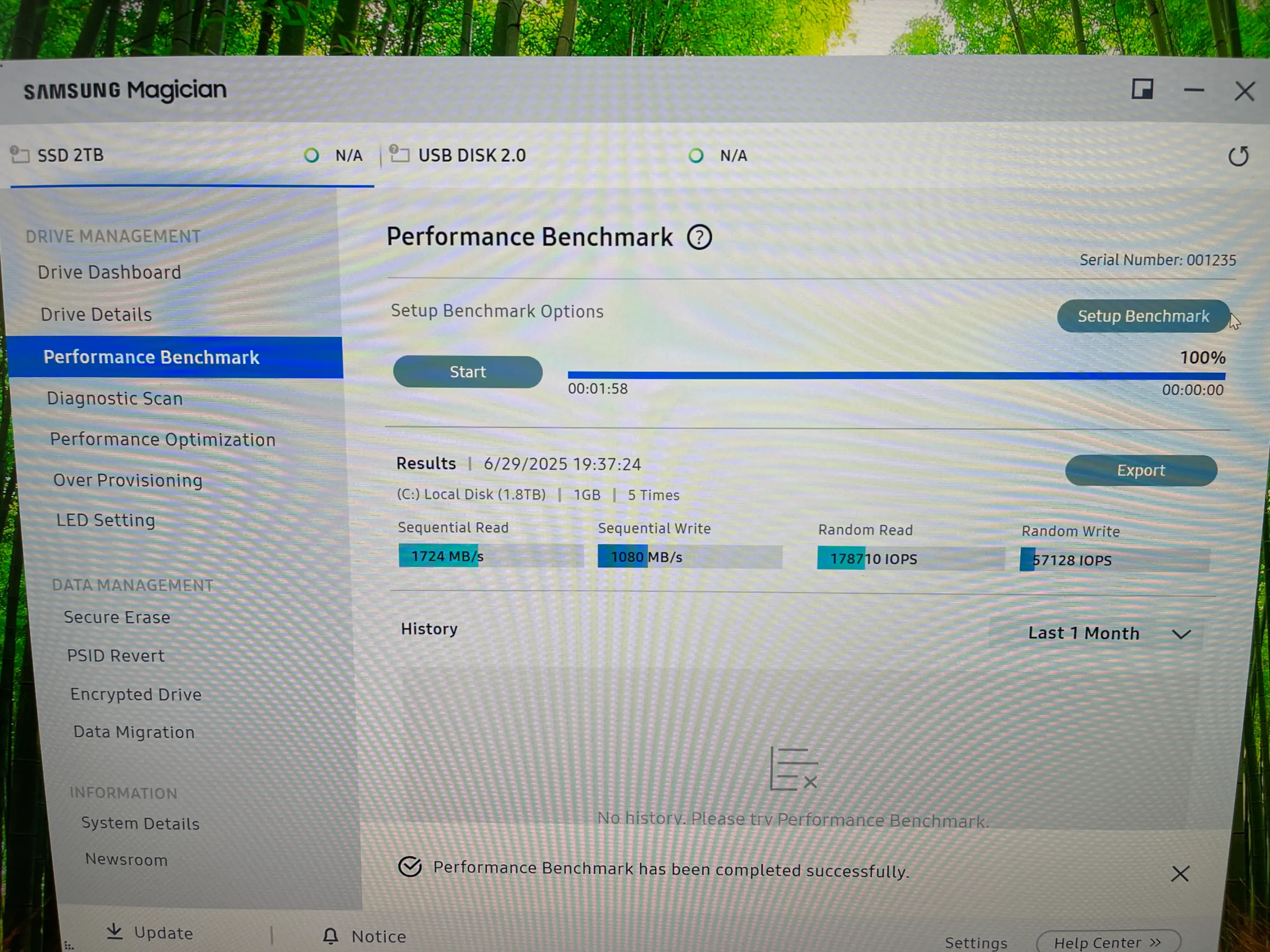Open Diagnostic Scan

115,398
